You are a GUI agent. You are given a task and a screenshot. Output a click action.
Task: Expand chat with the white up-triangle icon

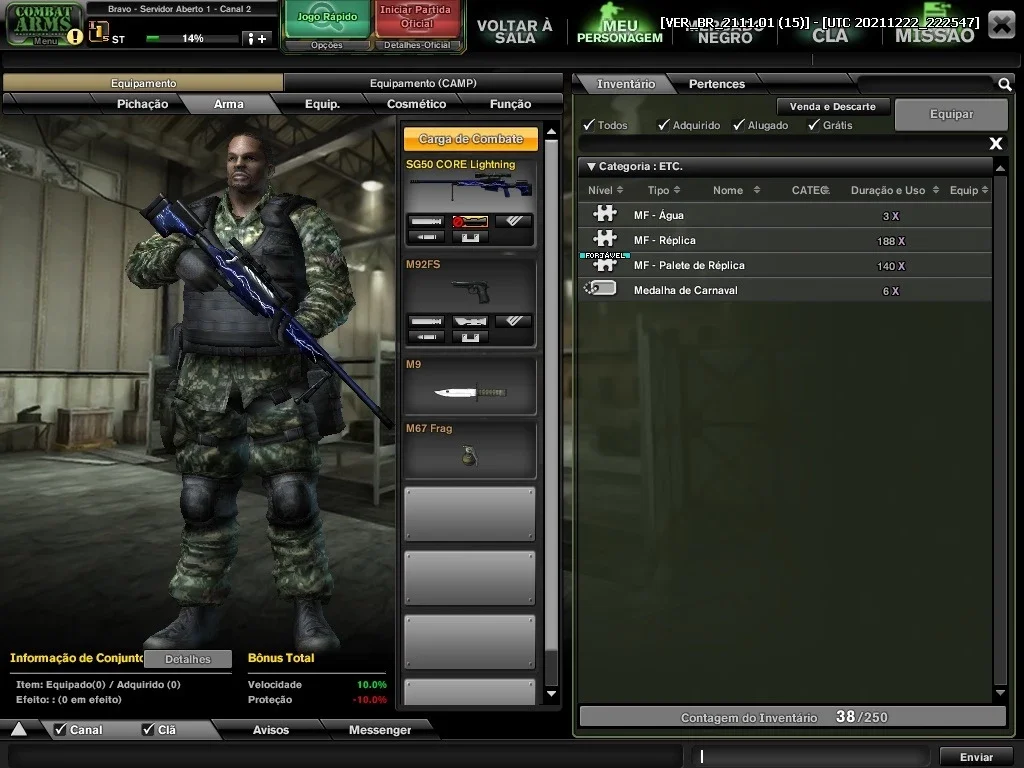[19, 729]
